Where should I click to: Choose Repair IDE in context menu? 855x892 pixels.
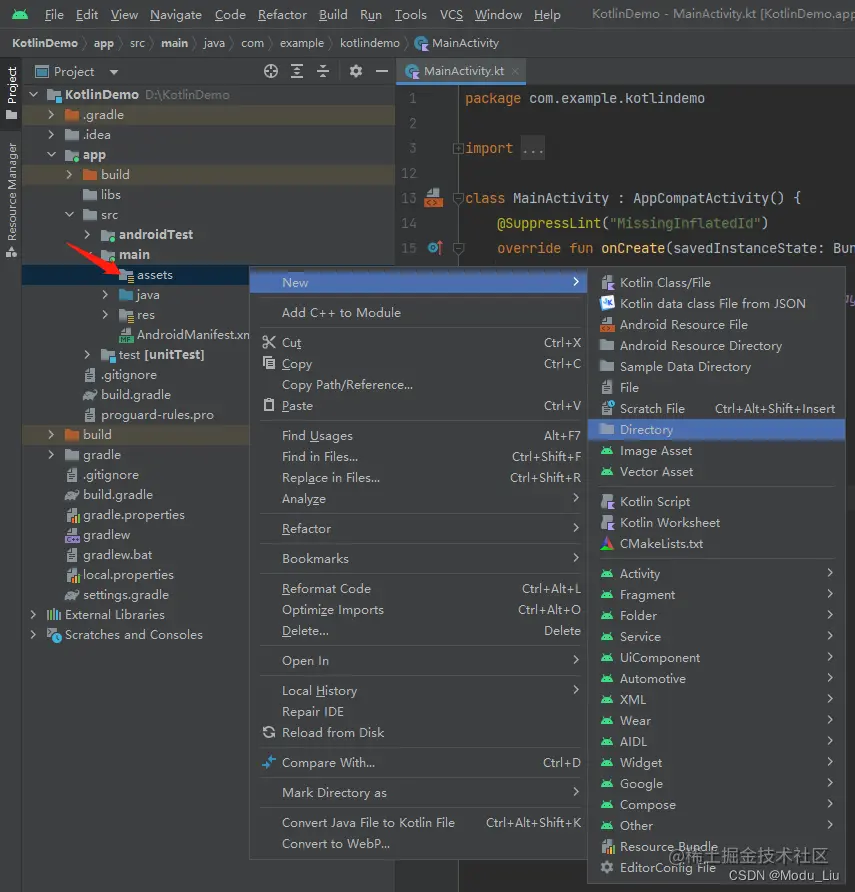(x=418, y=712)
